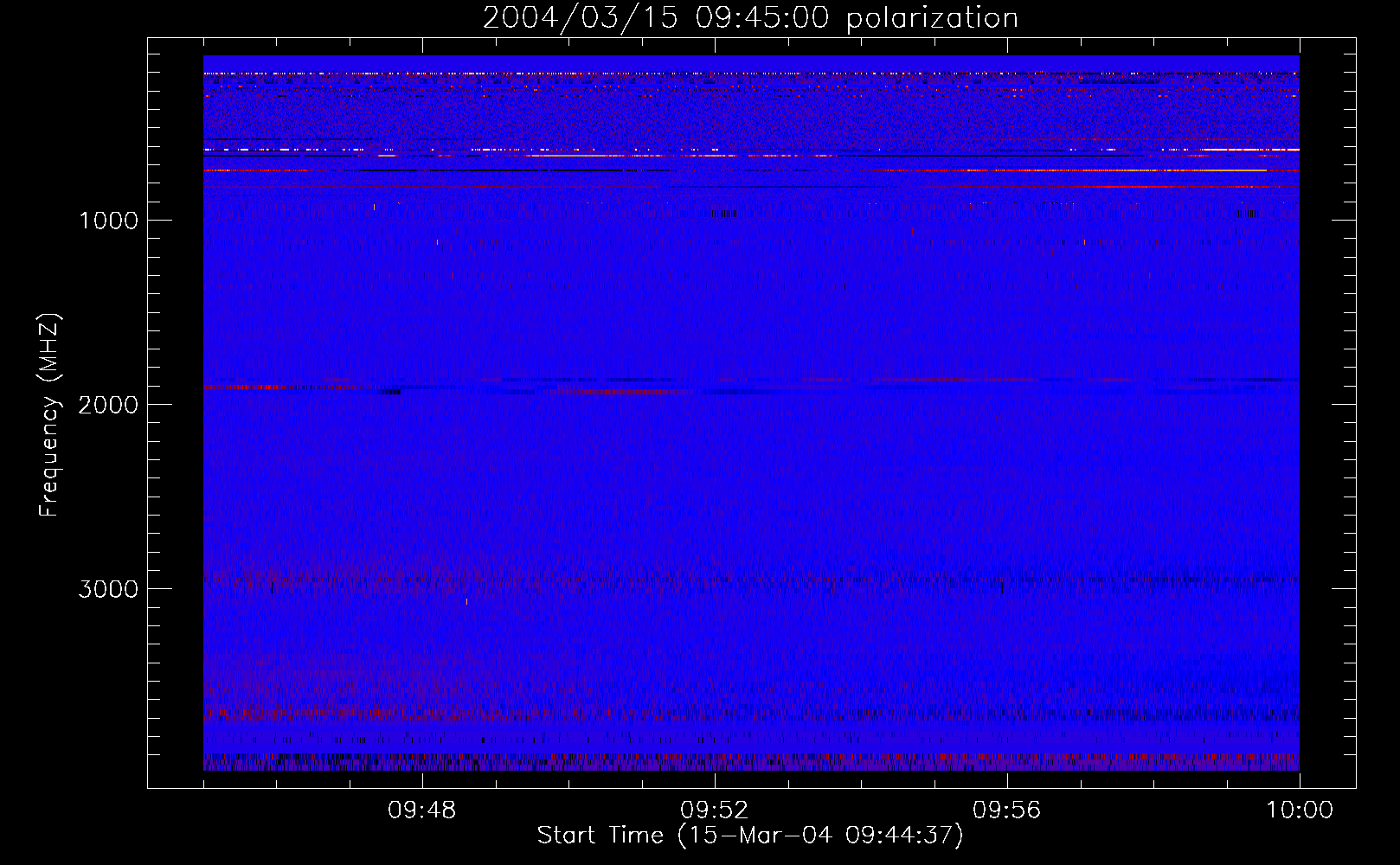Click the plot title '2004/03/15 09:45:00 polarization'
The width and height of the screenshot is (1400, 865).
(750, 18)
